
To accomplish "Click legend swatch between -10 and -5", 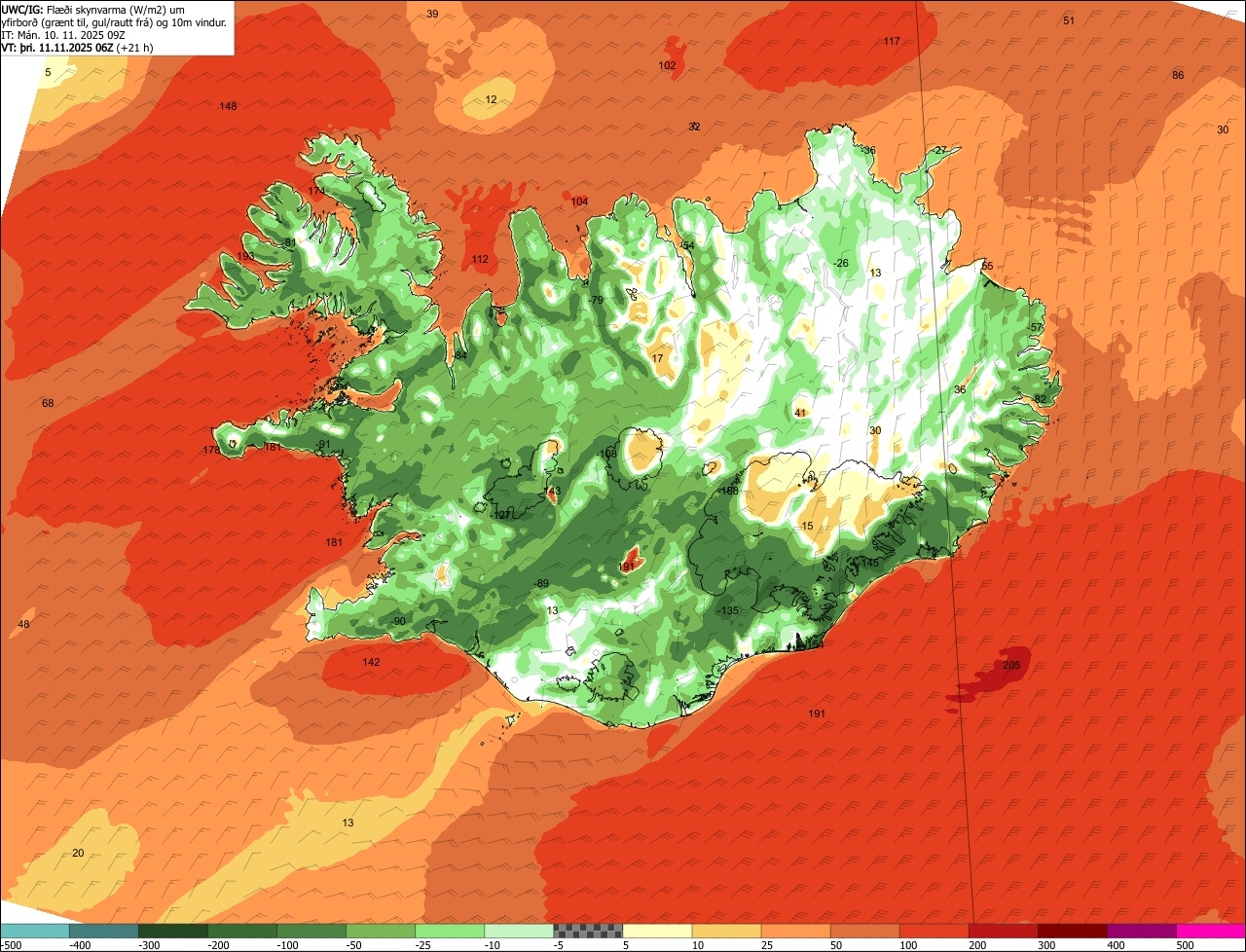I will click(519, 931).
